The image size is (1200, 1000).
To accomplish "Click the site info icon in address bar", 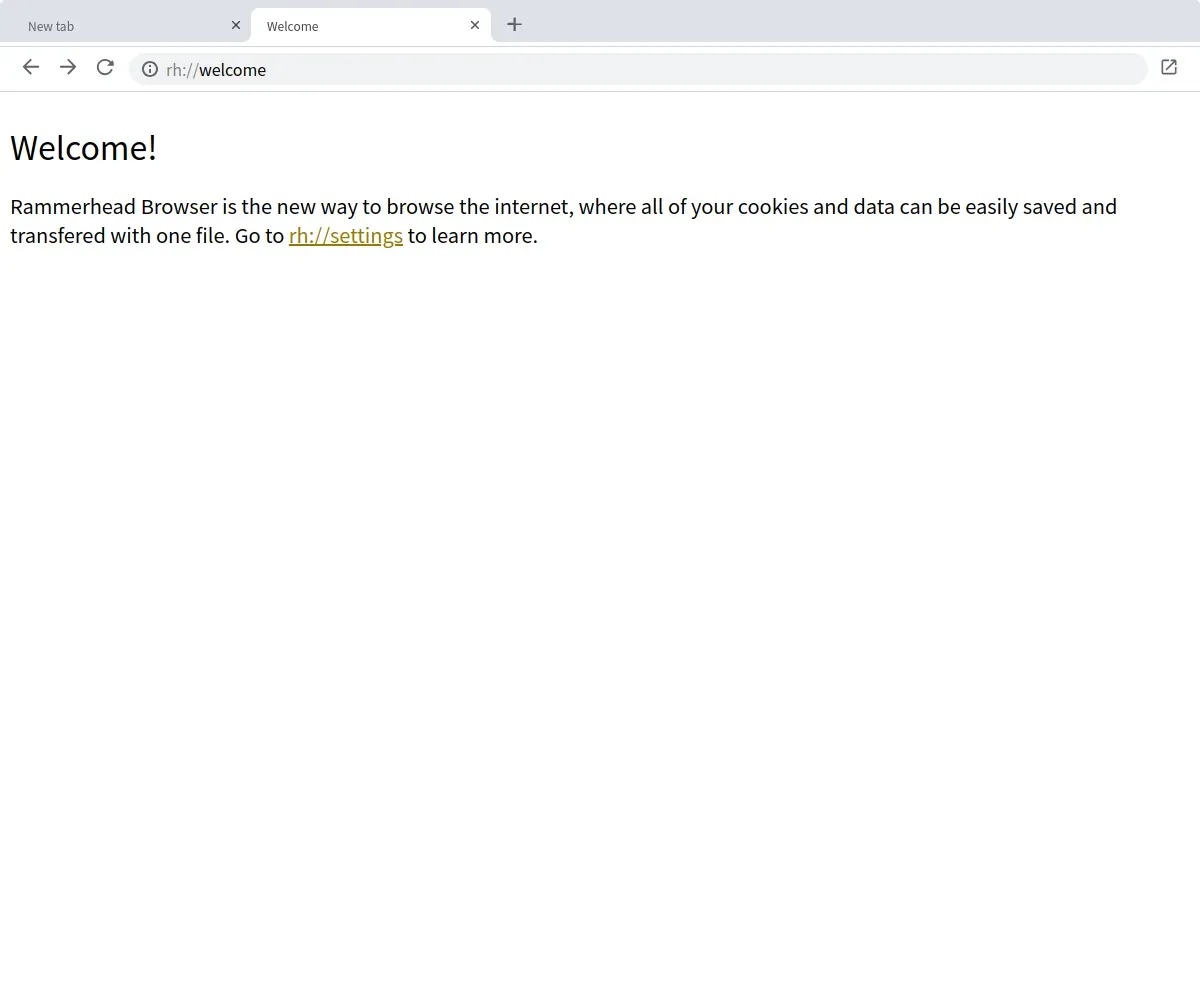I will 150,69.
